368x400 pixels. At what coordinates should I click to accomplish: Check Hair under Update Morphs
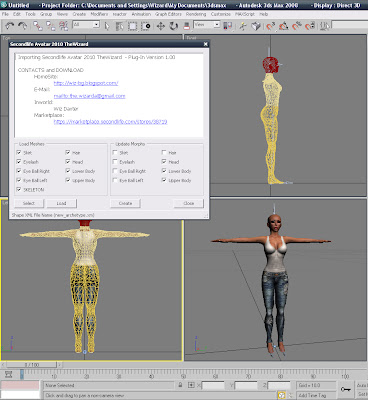(x=164, y=152)
